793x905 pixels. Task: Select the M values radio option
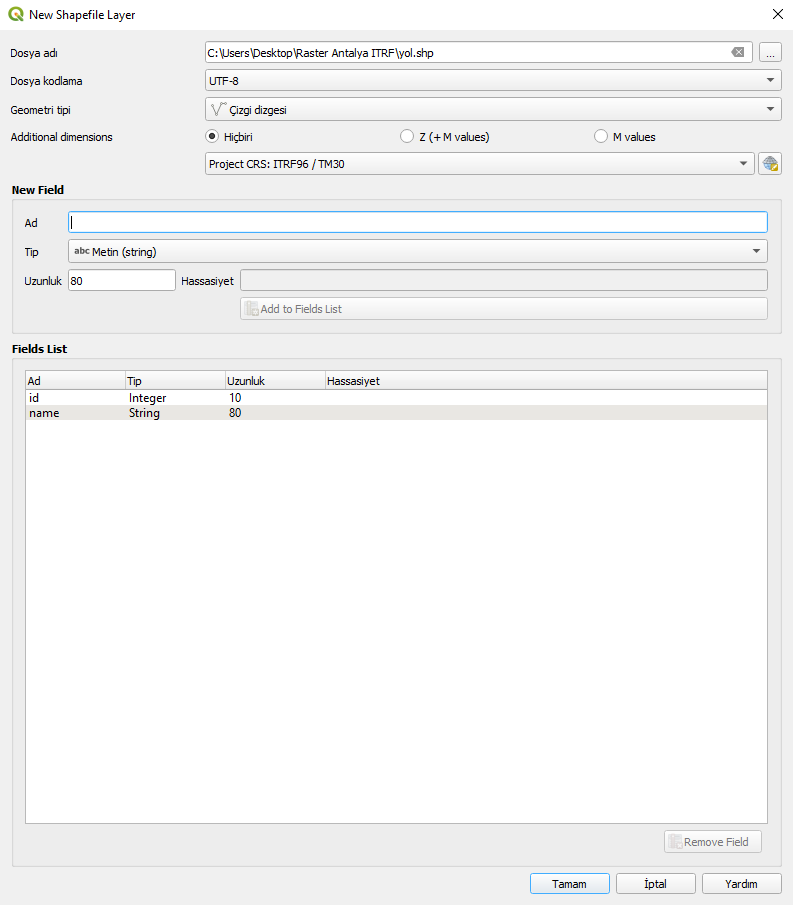(601, 137)
